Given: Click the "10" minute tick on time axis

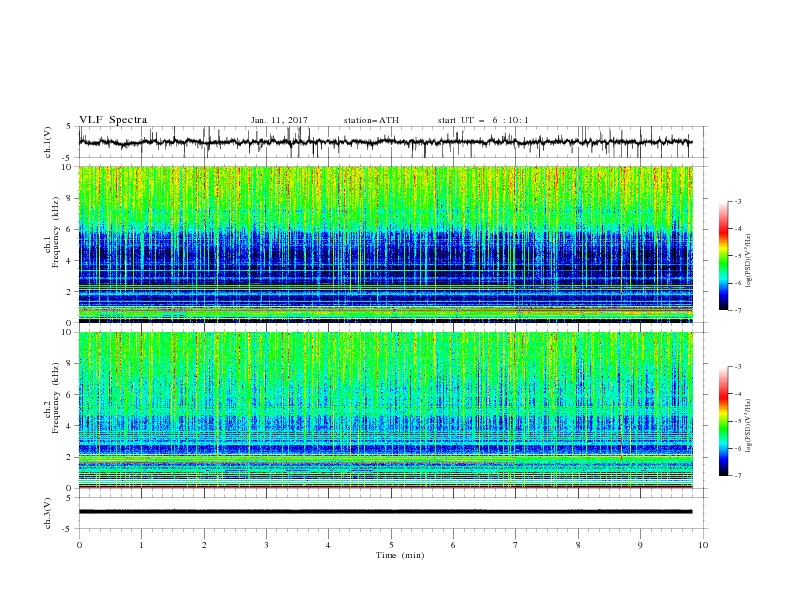Looking at the screenshot, I should [703, 545].
